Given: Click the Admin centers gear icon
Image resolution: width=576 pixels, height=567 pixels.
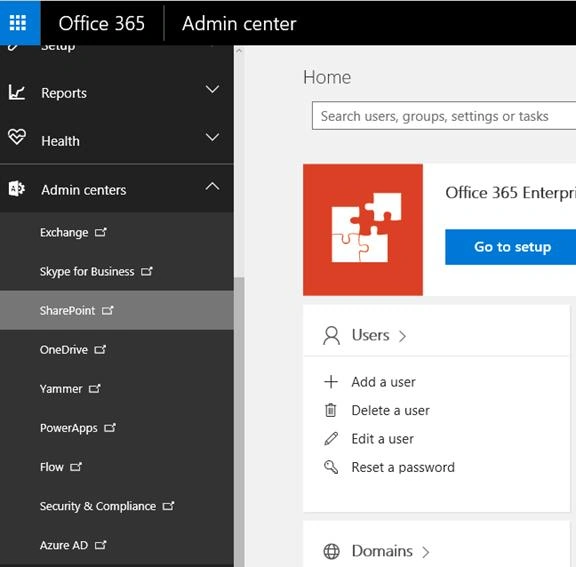Looking at the screenshot, I should (17, 189).
